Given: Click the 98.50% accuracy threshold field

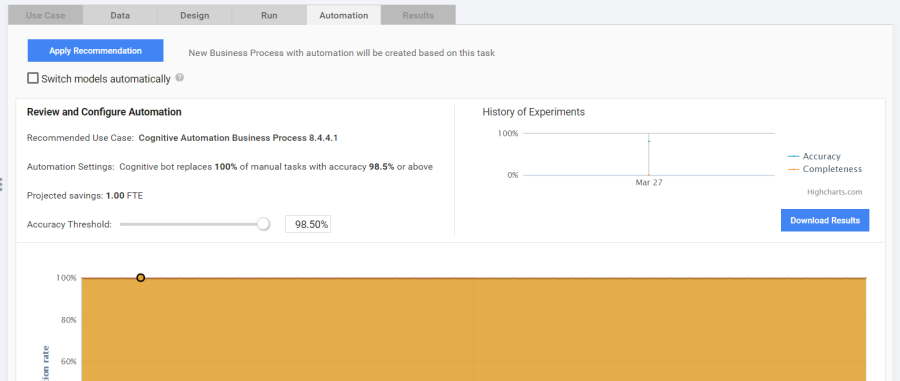Looking at the screenshot, I should [308, 224].
